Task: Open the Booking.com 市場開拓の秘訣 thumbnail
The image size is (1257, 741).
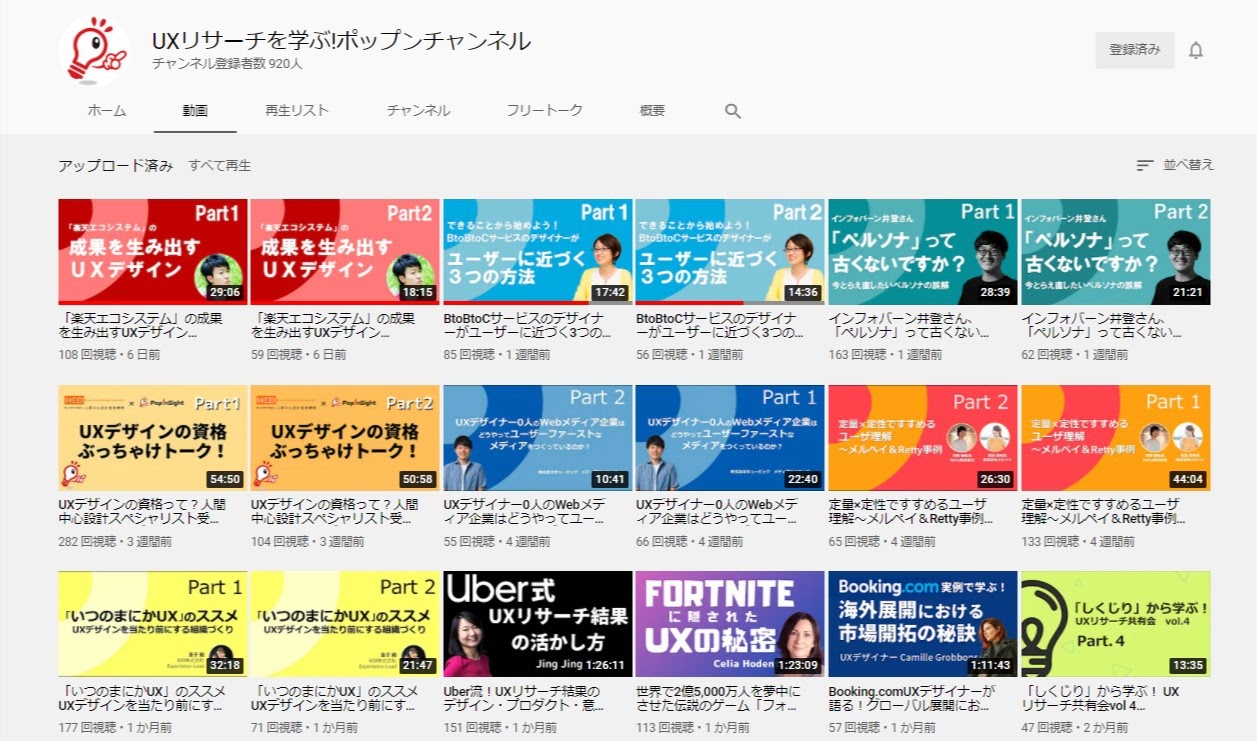Action: coord(922,624)
